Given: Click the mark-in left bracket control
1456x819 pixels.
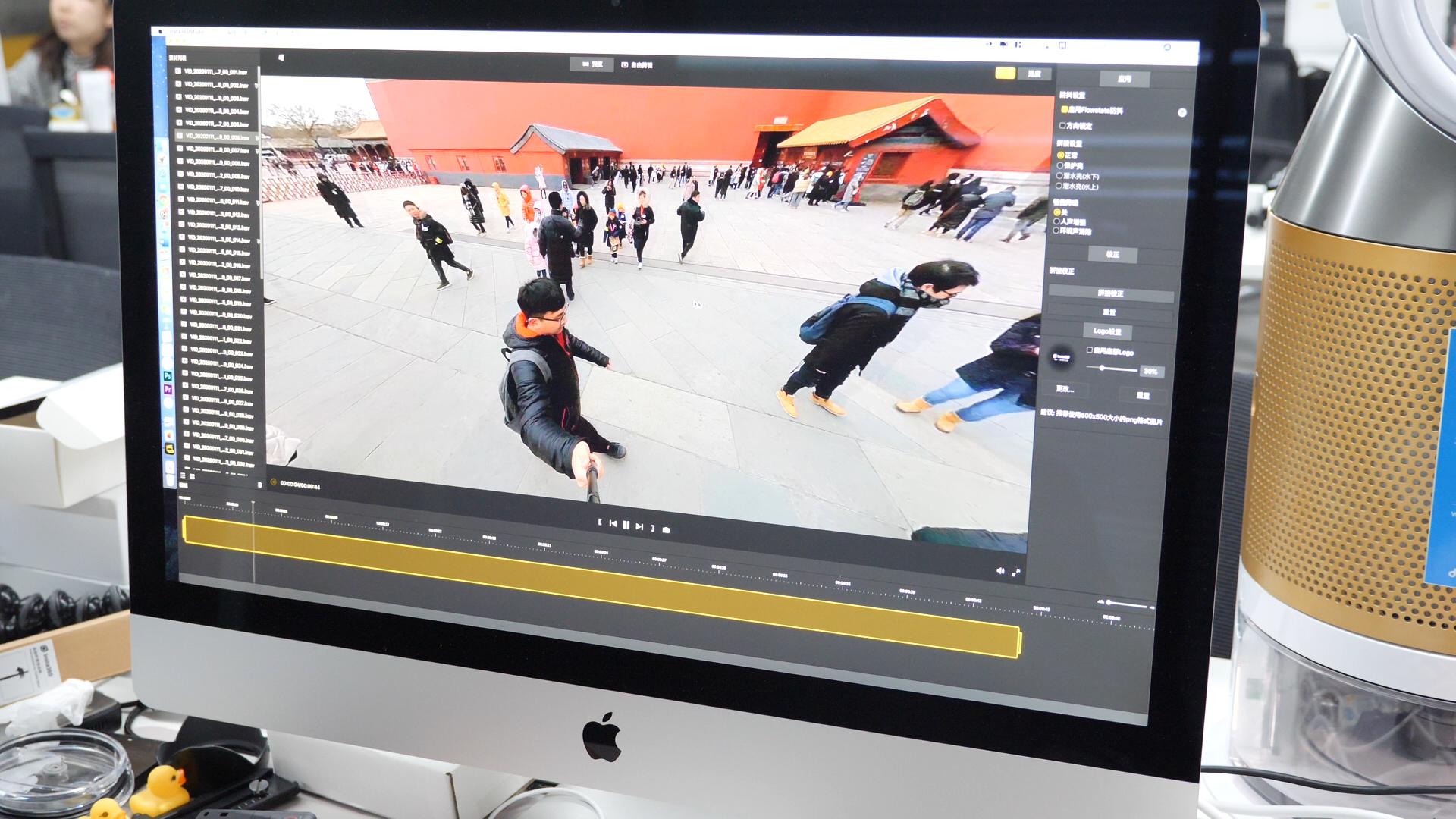Looking at the screenshot, I should [x=600, y=522].
